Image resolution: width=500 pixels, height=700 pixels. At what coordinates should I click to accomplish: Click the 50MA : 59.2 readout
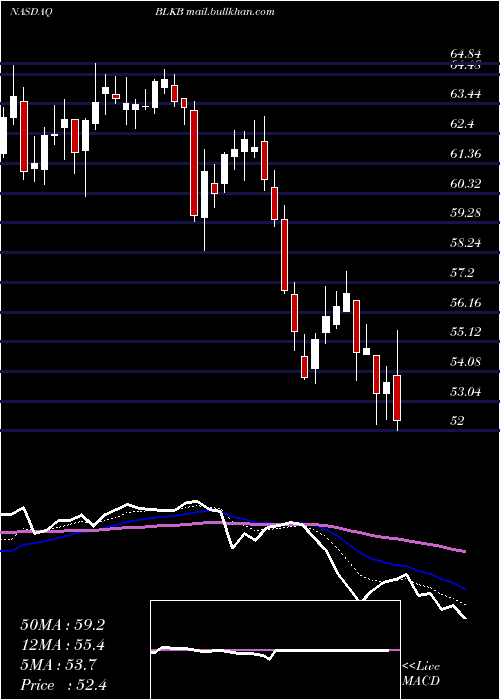pos(62,625)
